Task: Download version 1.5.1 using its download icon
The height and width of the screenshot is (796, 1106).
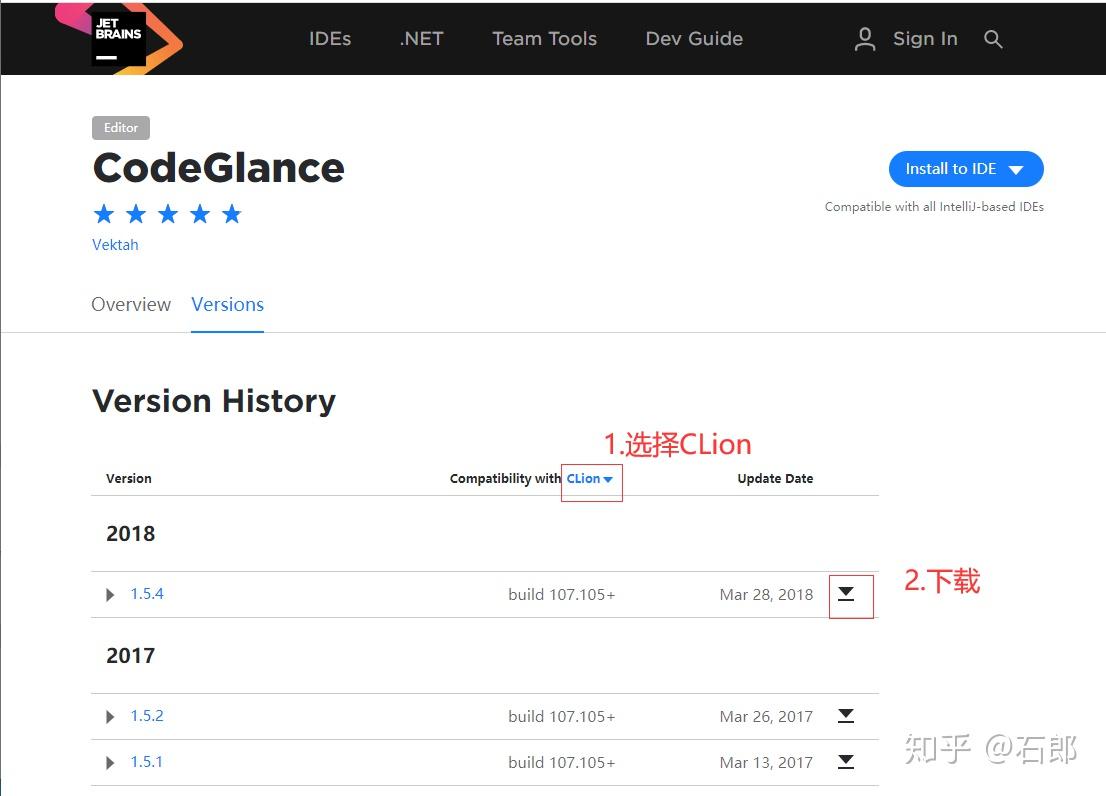Action: 846,762
